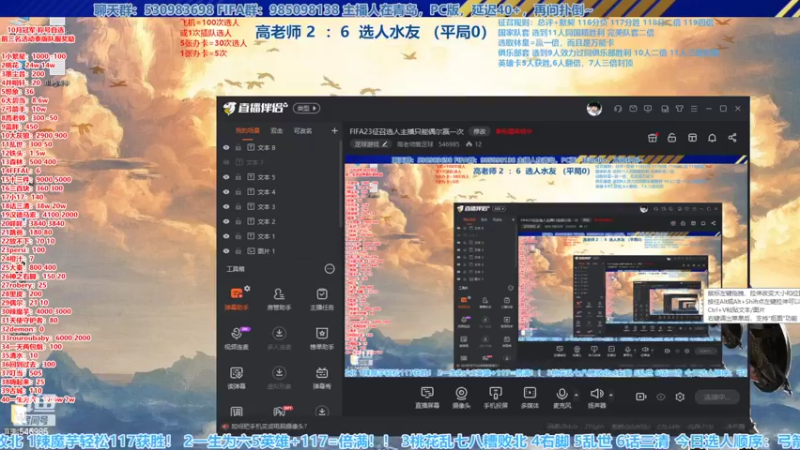Screen dimensions: 800x450
Task: Toggle the lock on the 文本 8 layer
Action: (x=238, y=147)
